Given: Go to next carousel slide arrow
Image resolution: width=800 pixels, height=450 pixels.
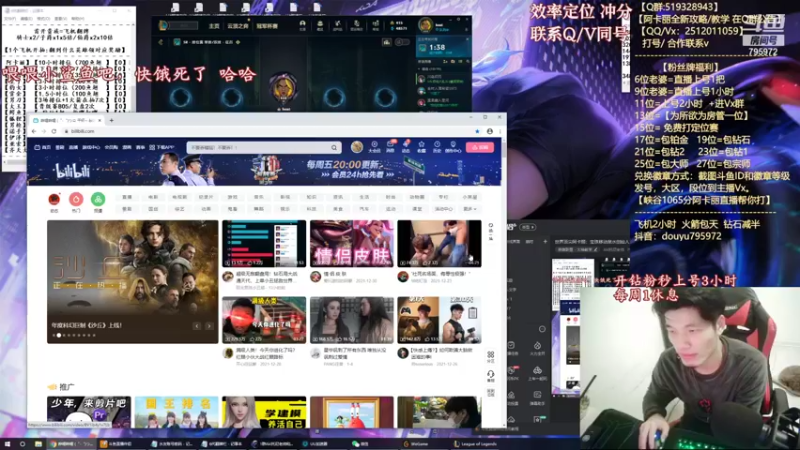Looking at the screenshot, I should (x=209, y=326).
